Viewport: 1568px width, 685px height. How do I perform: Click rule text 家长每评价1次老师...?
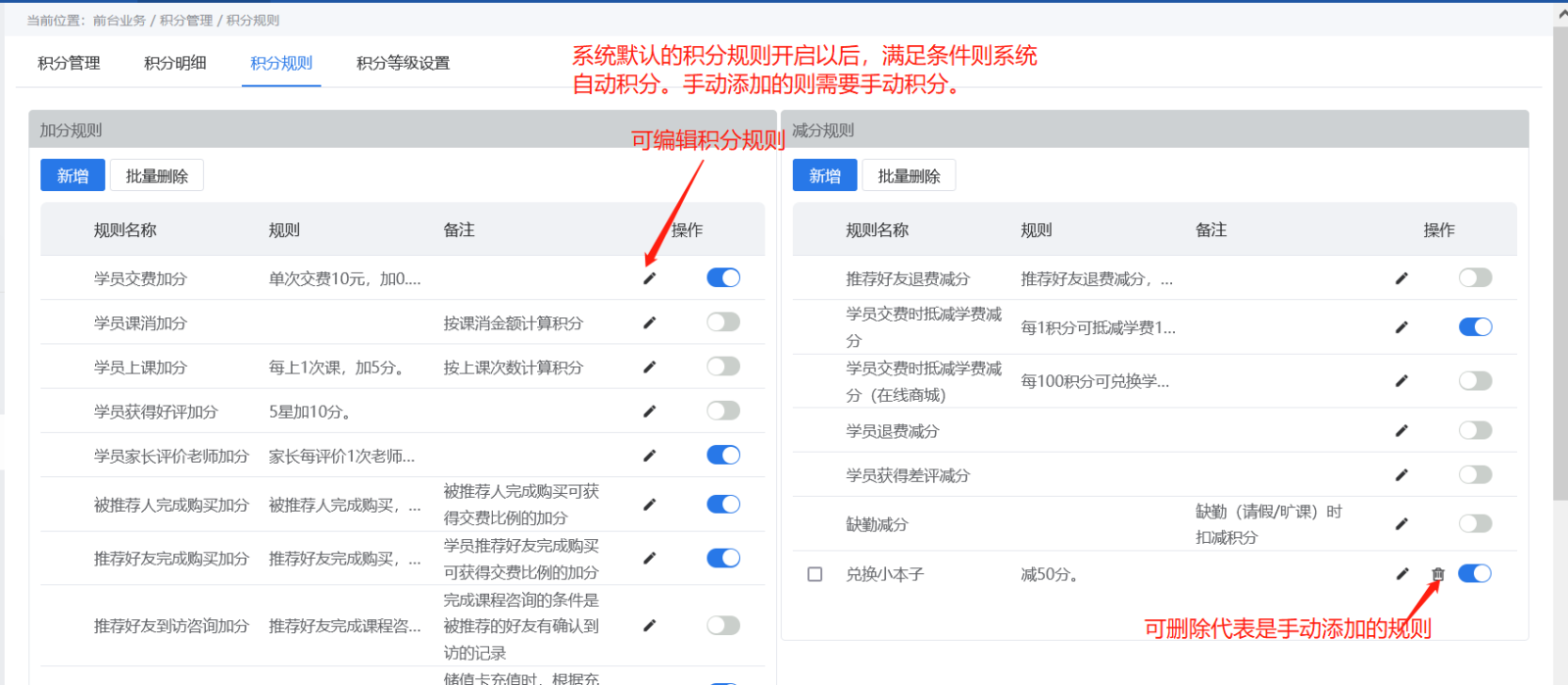coord(341,457)
